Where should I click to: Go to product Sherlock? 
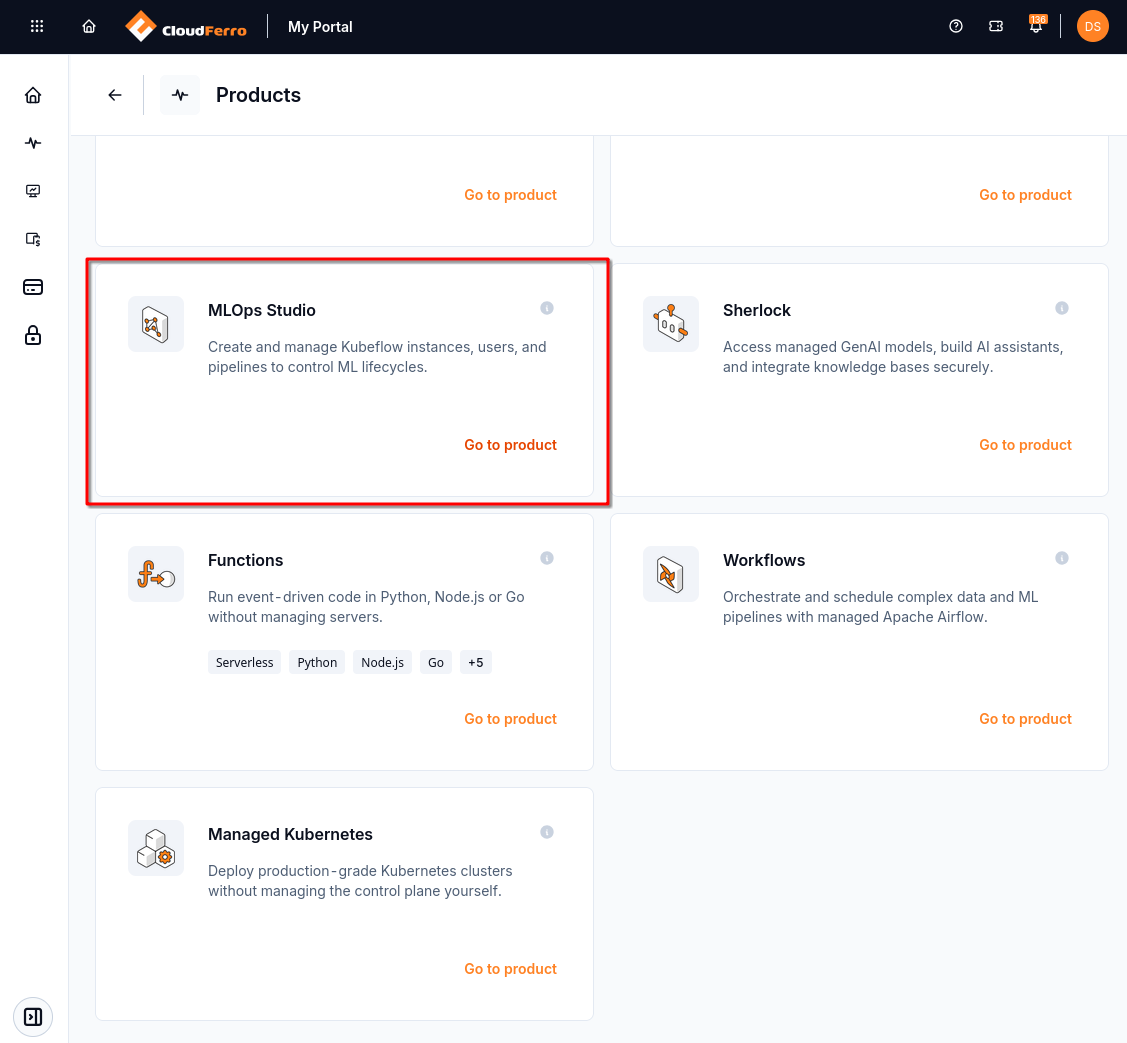tap(1025, 445)
